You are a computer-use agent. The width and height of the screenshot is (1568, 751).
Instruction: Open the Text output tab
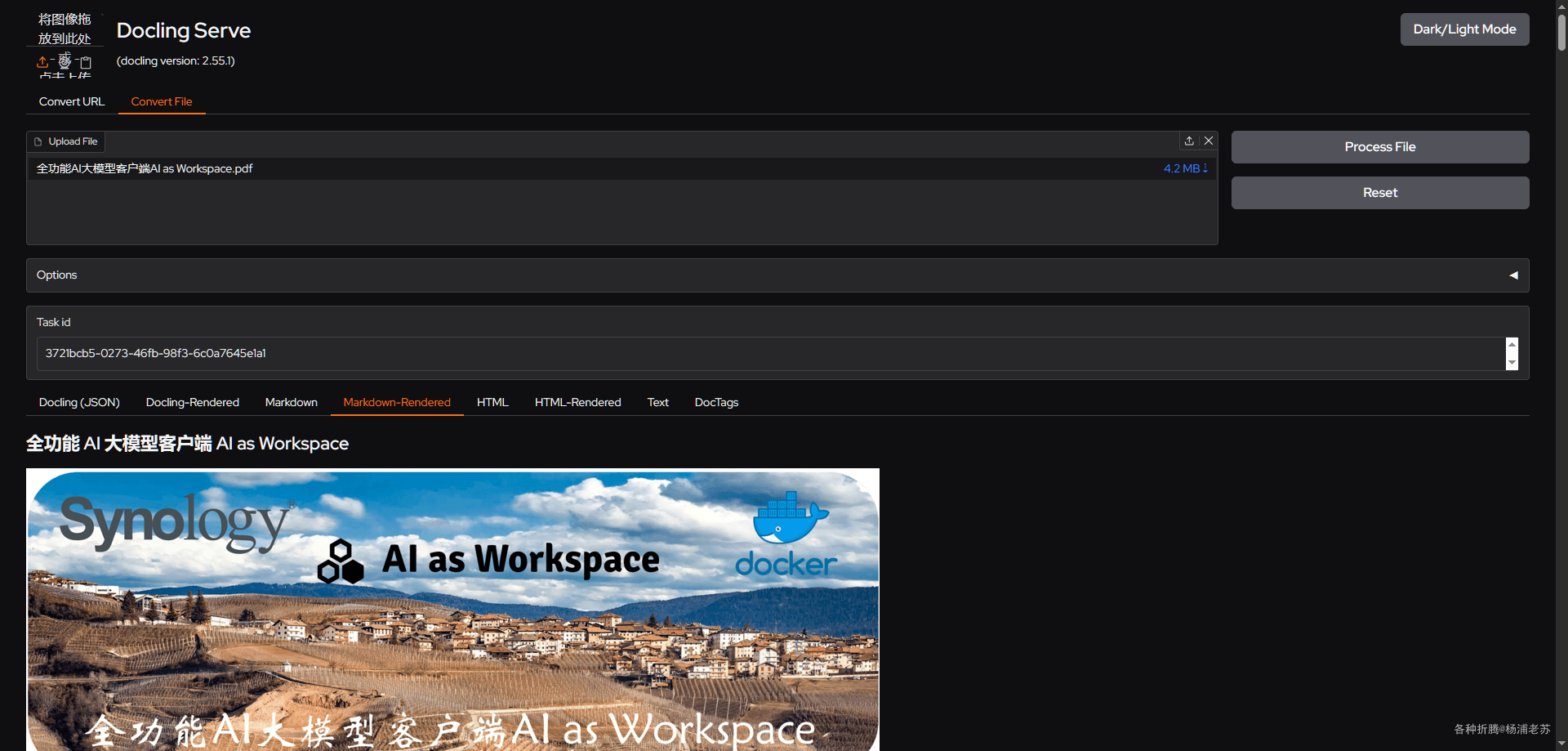pyautogui.click(x=658, y=402)
